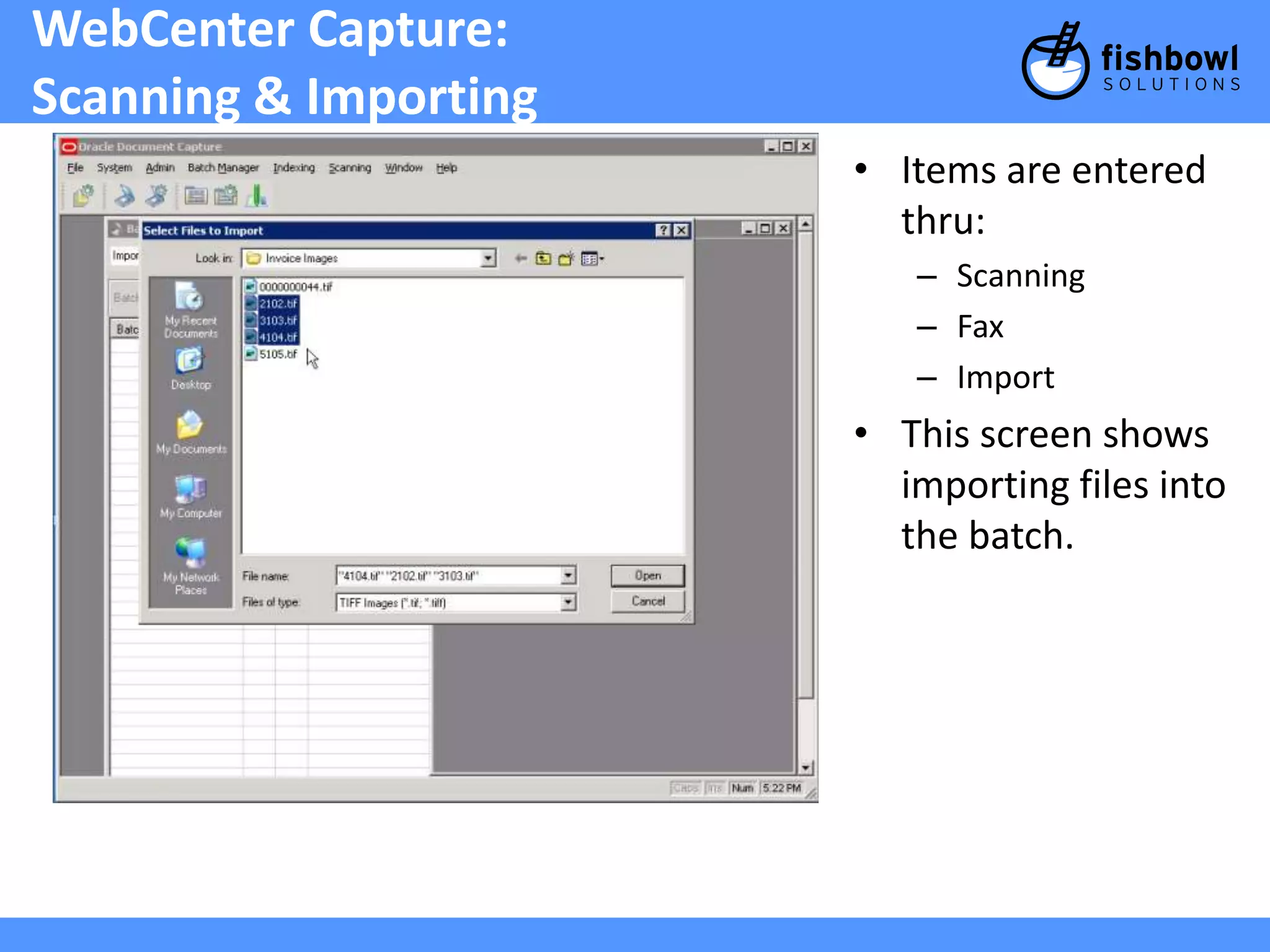Click the scrollbar down arrow
The image size is (1270, 952).
click(x=806, y=768)
